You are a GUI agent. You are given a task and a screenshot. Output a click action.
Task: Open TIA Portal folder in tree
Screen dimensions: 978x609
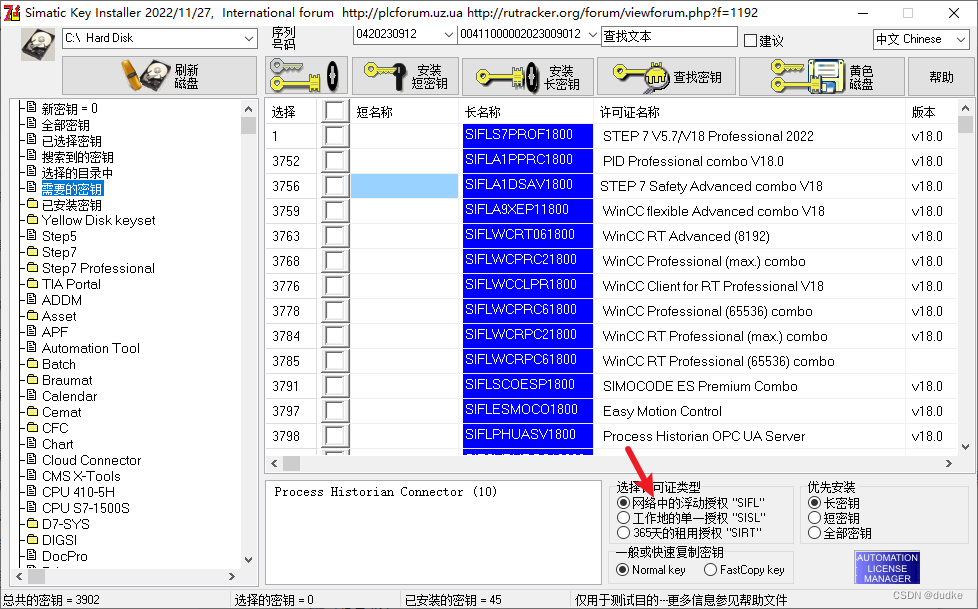(x=70, y=284)
